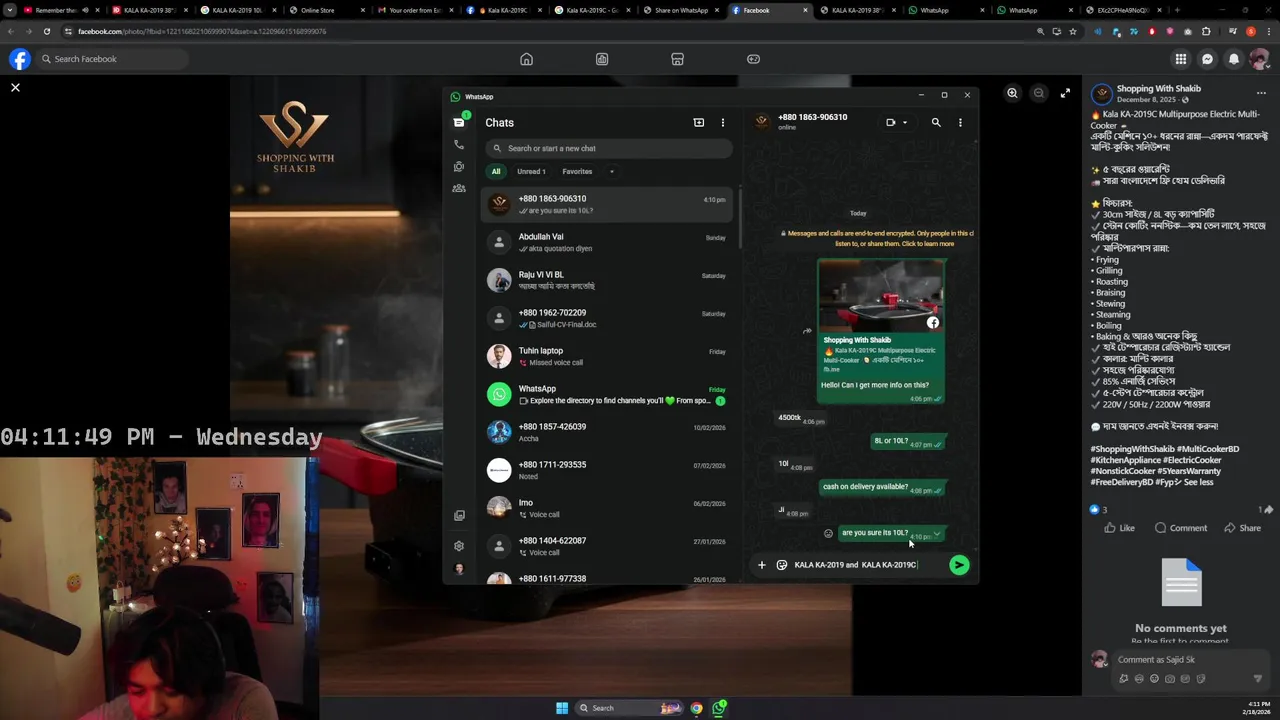The image size is (1280, 720).
Task: Open Facebook Home icon
Action: tap(526, 59)
